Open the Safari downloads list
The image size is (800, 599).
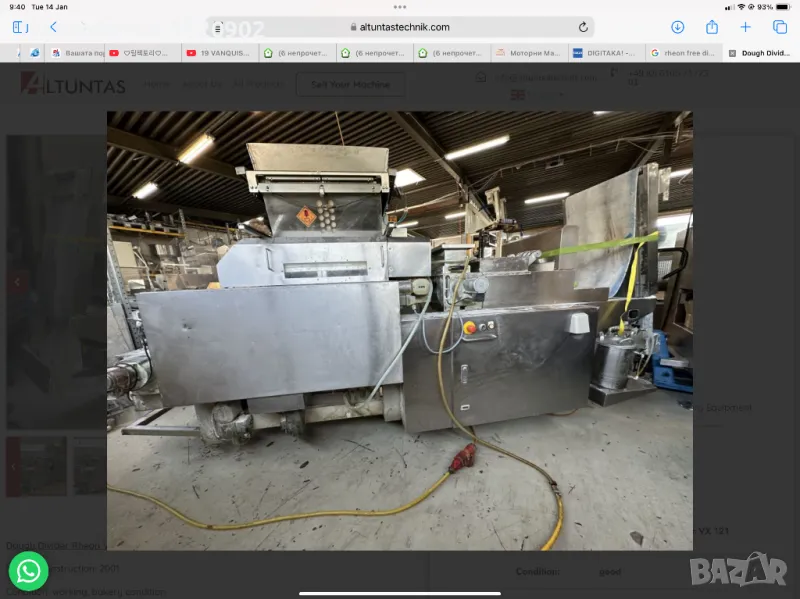pos(677,27)
